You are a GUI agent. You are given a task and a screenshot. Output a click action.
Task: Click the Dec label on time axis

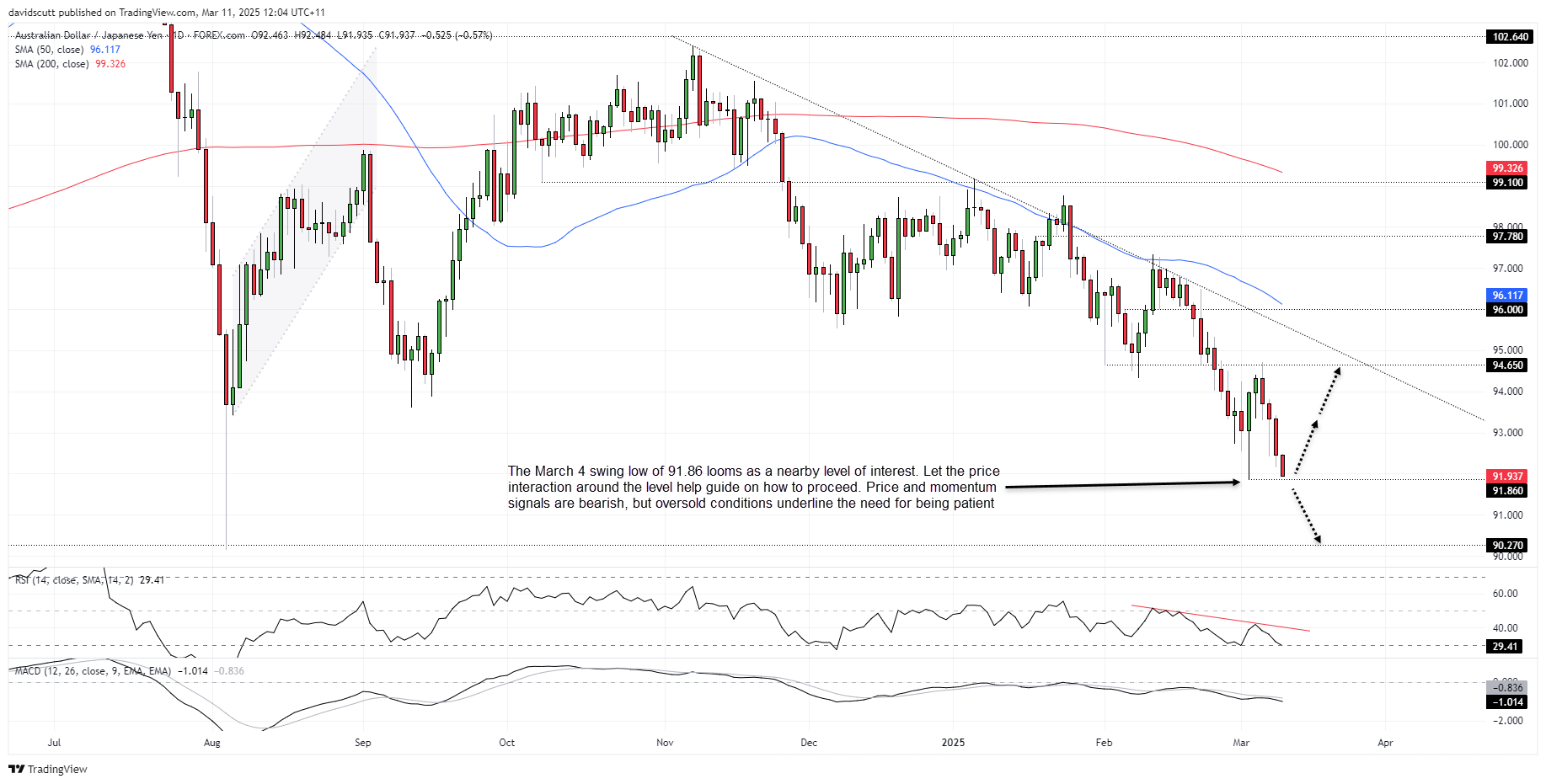[809, 743]
